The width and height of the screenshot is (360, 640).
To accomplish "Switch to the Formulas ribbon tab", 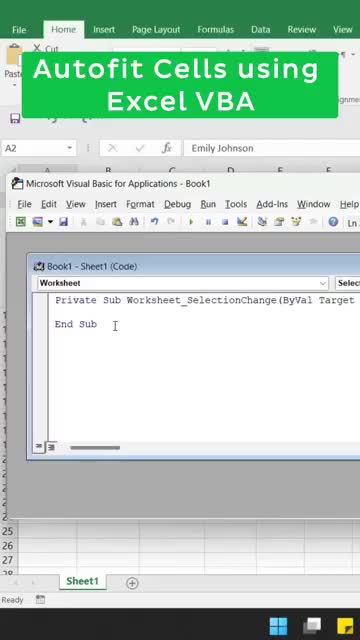I will pos(216,29).
